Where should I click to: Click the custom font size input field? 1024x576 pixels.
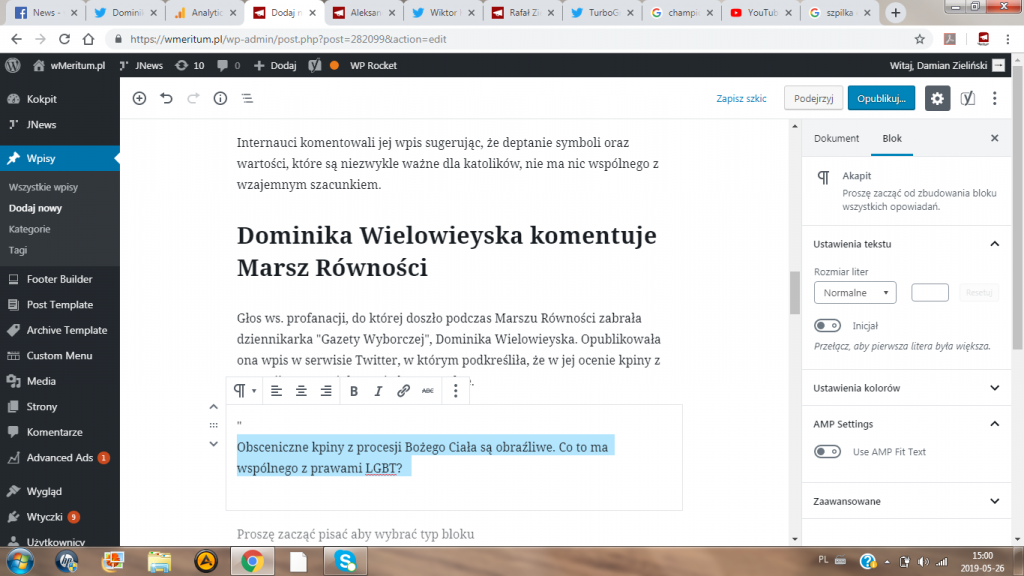coord(930,293)
